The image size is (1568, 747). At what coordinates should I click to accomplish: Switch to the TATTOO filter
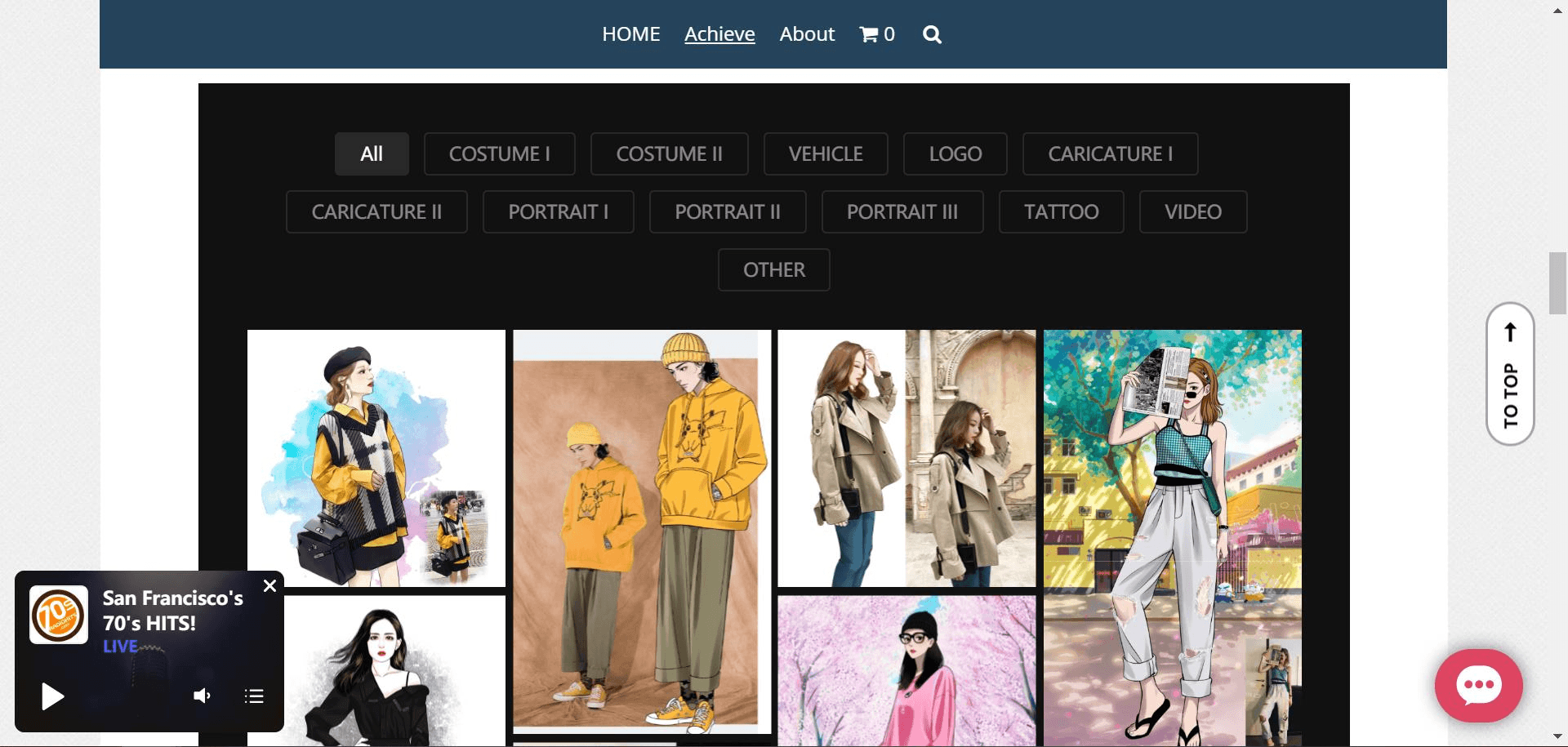(1061, 212)
